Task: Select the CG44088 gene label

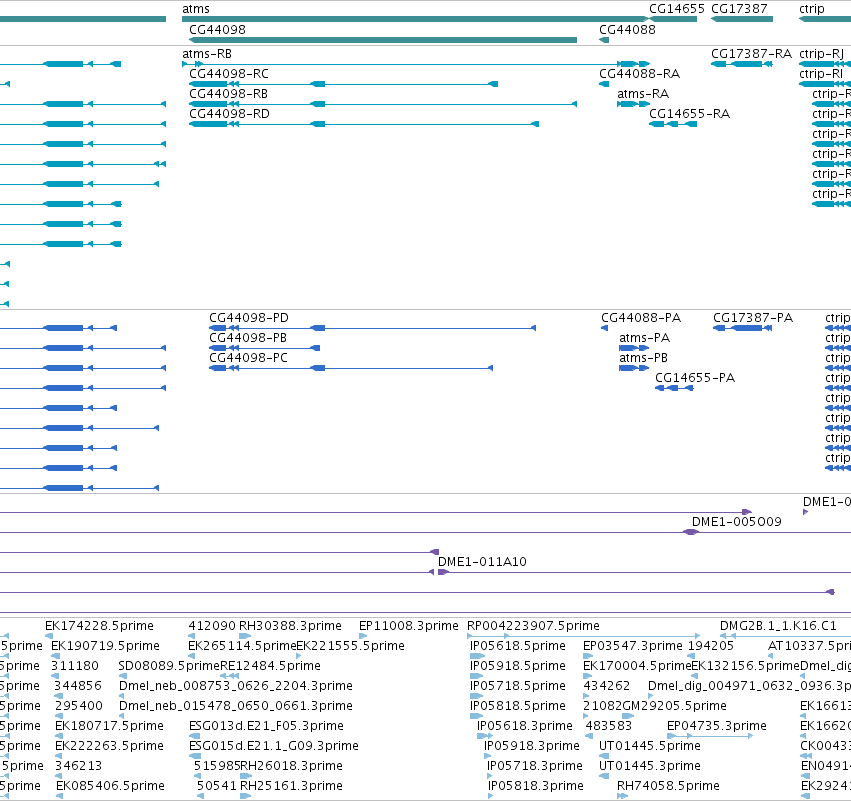Action: 627,29
